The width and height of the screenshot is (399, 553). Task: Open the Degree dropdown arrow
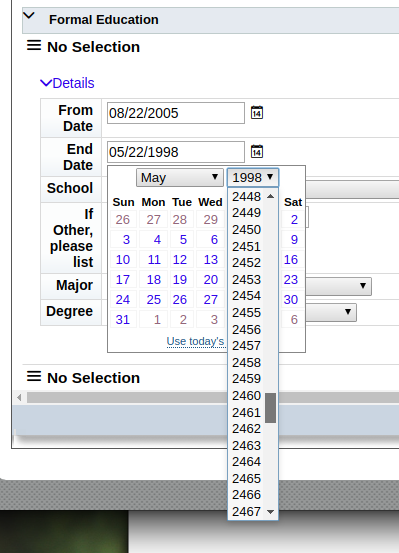(348, 312)
